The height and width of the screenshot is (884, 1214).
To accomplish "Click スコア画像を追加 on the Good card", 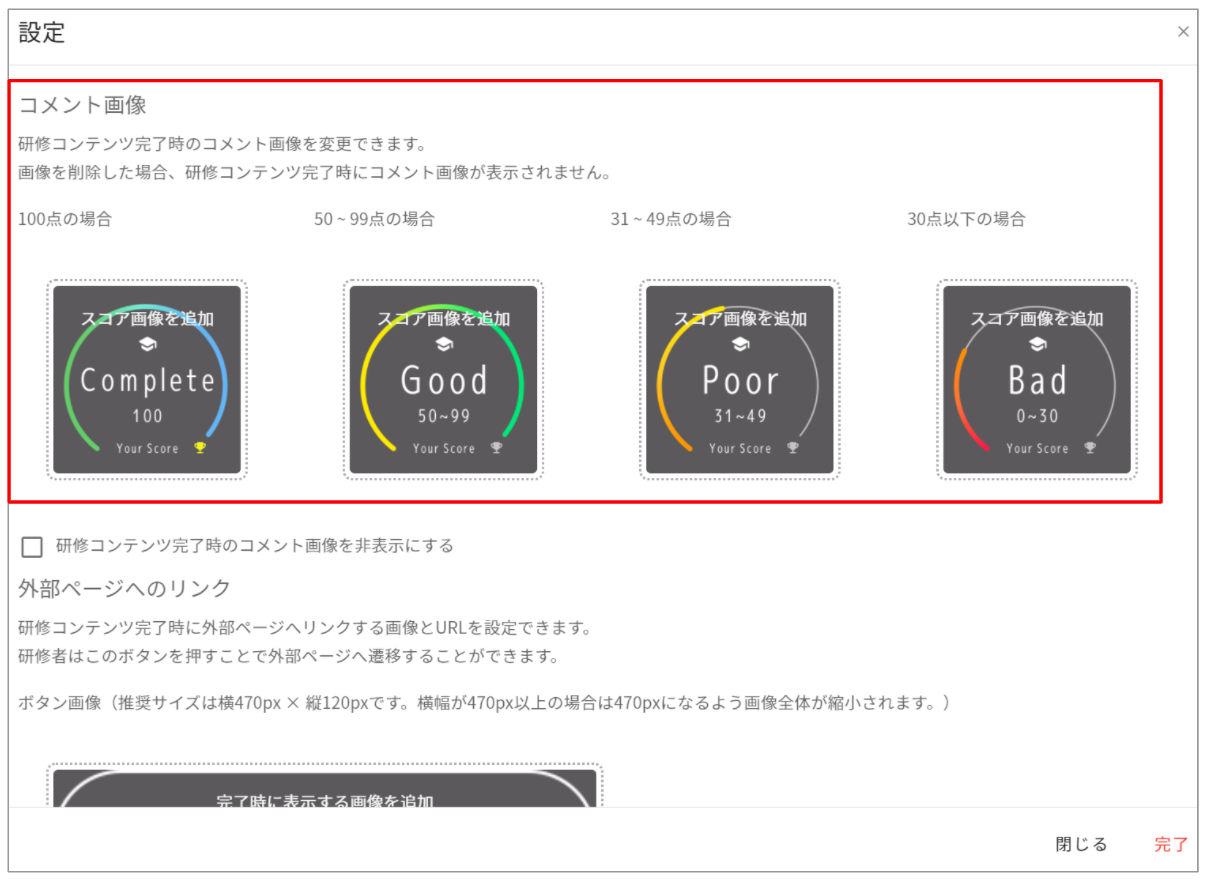I will (x=444, y=319).
